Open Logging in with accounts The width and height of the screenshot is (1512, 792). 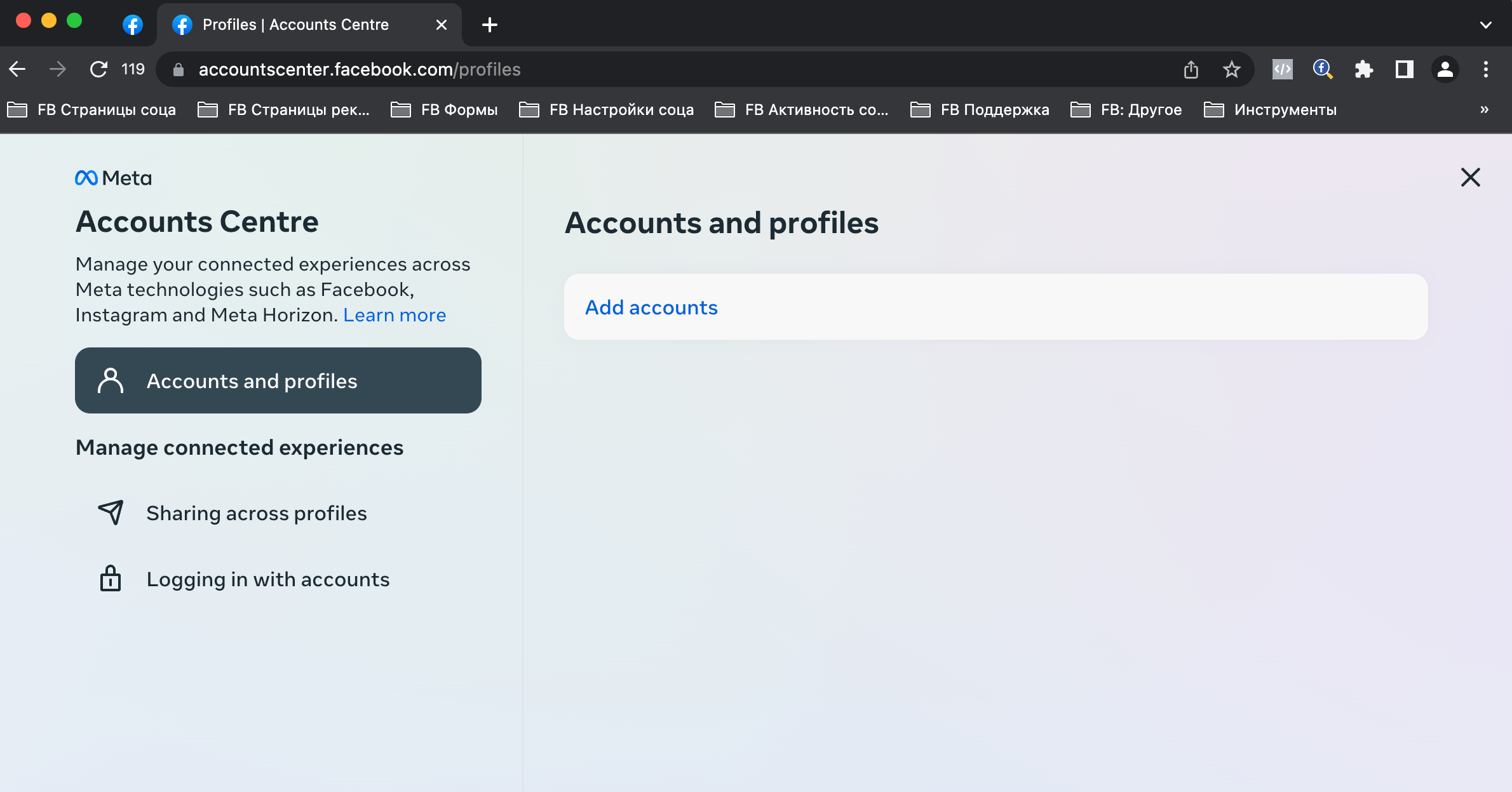[278, 579]
